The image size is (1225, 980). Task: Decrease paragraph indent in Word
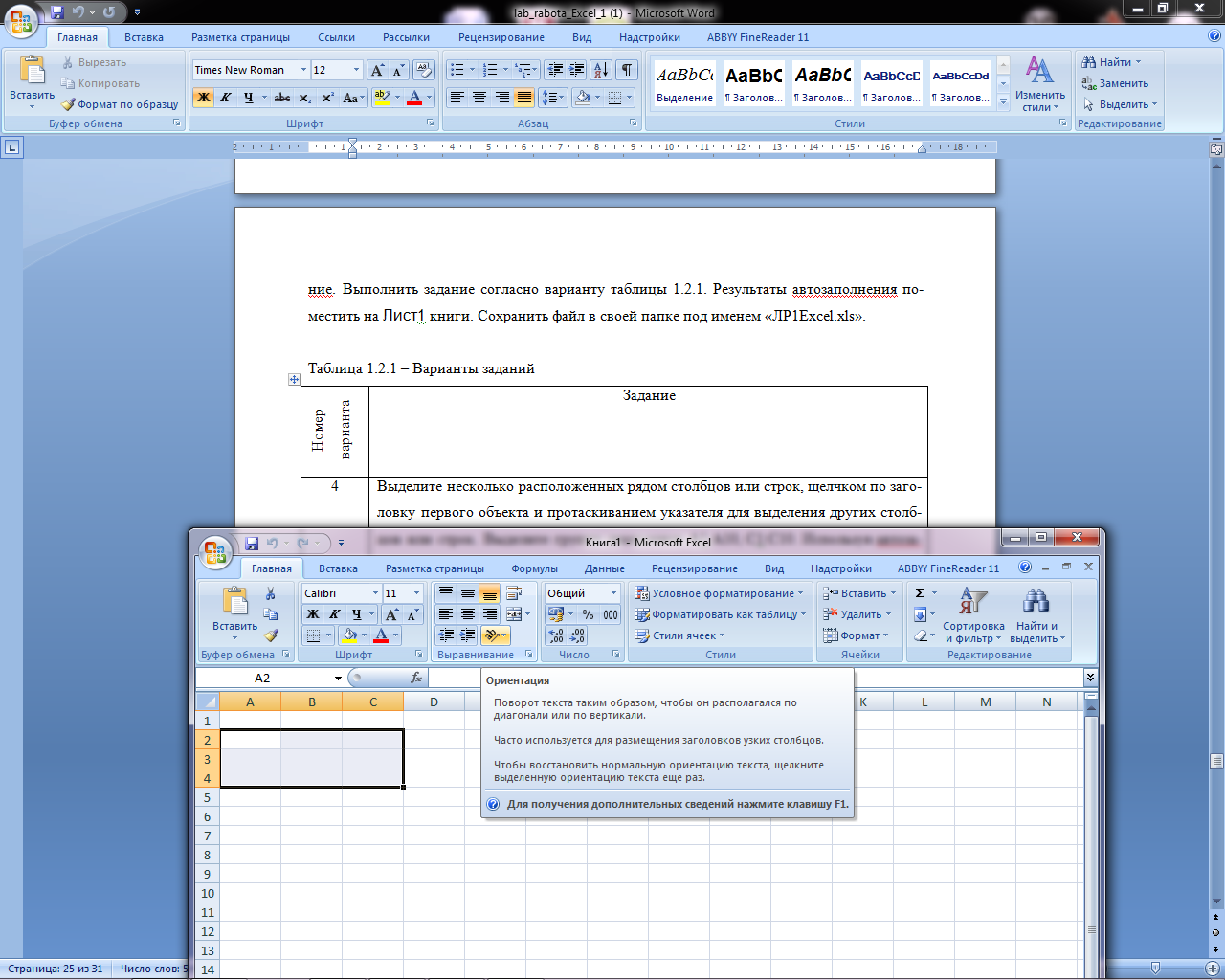[554, 70]
